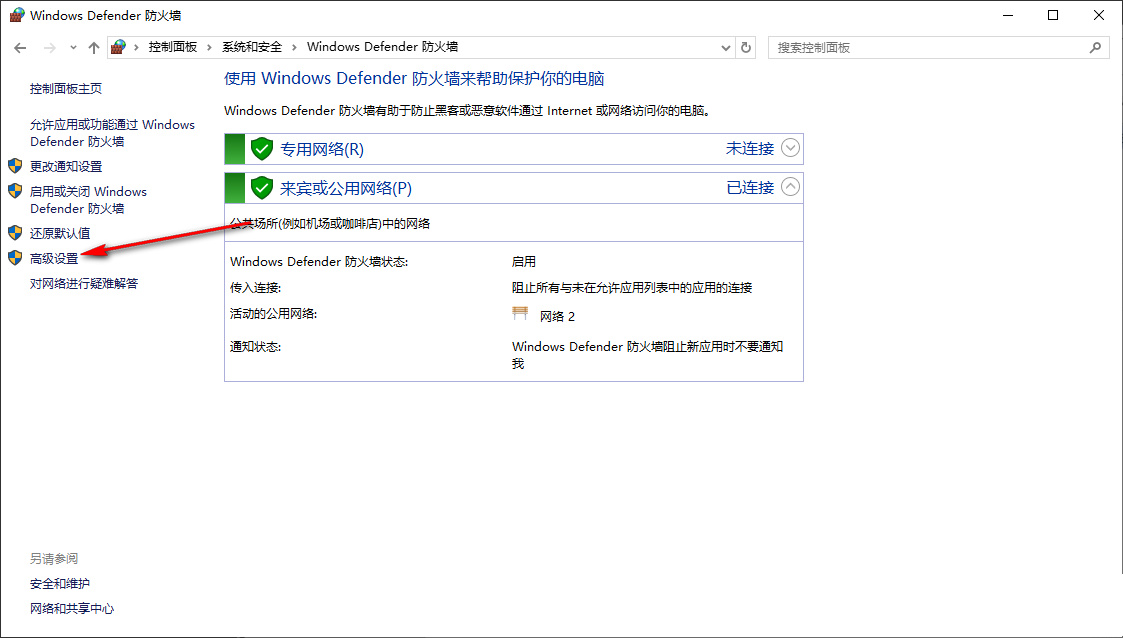
Task: Click the 已连接 status text
Action: pyautogui.click(x=750, y=188)
